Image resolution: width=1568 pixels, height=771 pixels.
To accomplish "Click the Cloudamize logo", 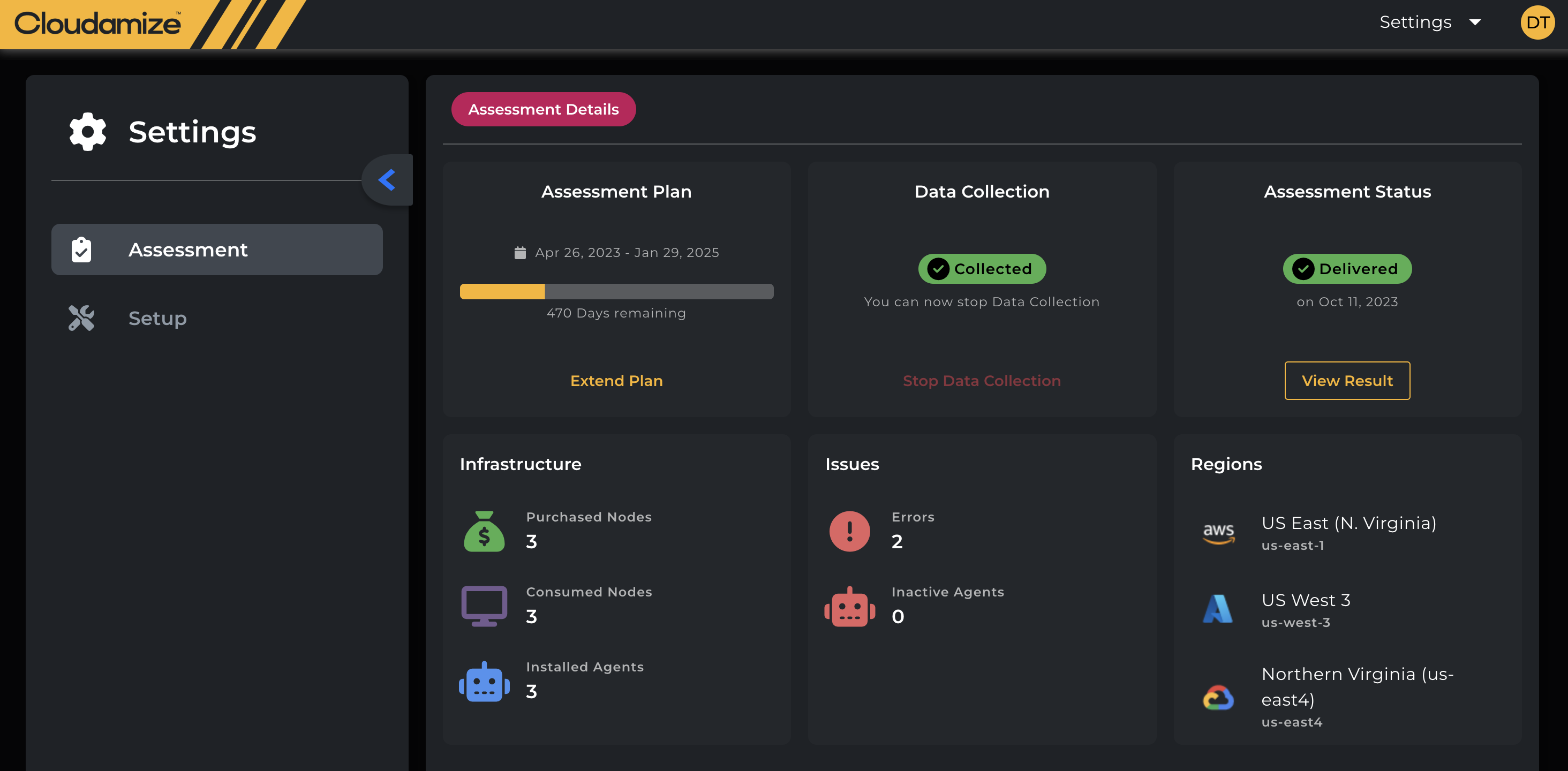I will coord(97,24).
